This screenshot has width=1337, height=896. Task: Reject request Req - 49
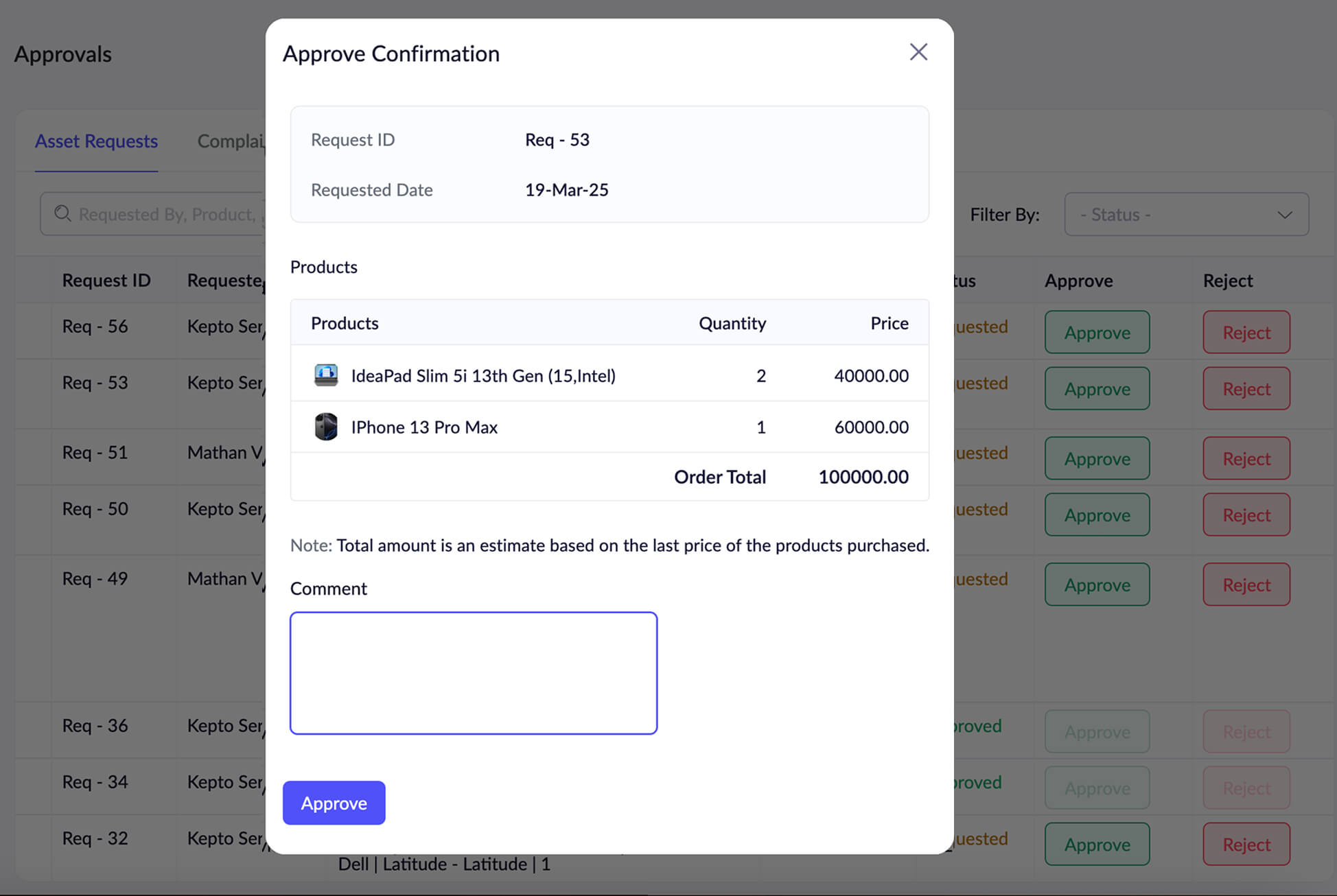click(x=1246, y=585)
